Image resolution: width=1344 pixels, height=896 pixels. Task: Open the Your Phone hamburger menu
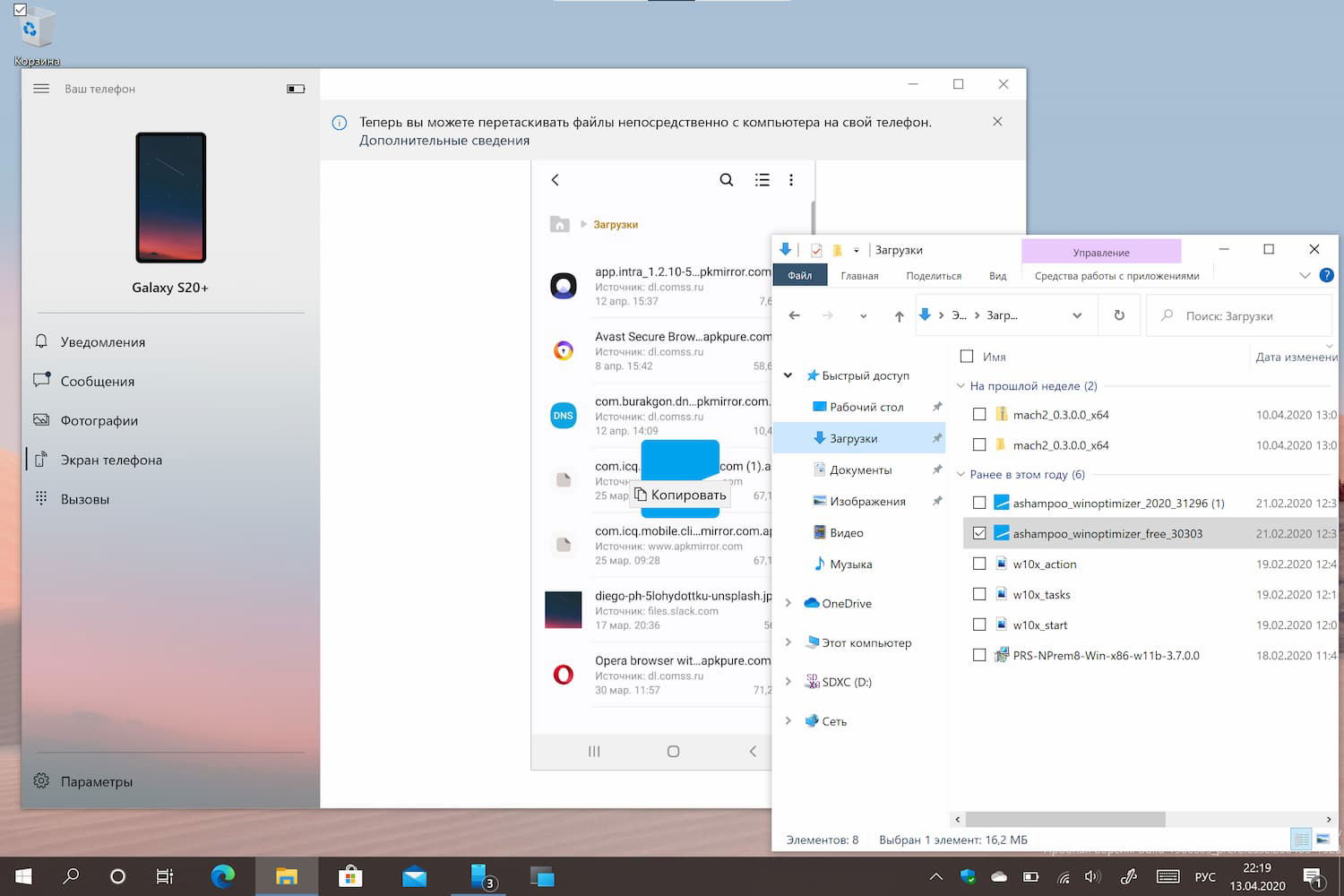41,89
